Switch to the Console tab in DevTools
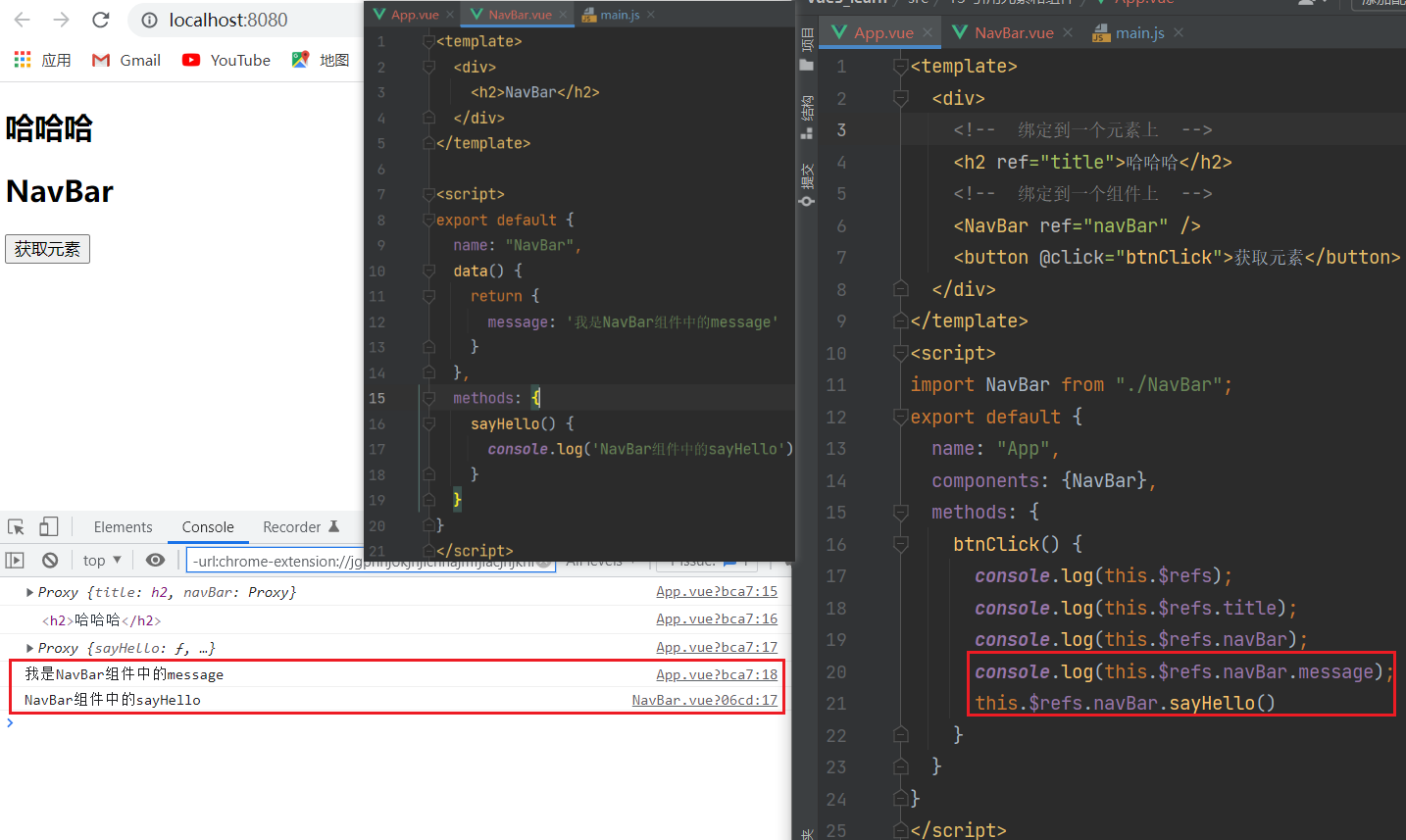The height and width of the screenshot is (840, 1406). 208,526
